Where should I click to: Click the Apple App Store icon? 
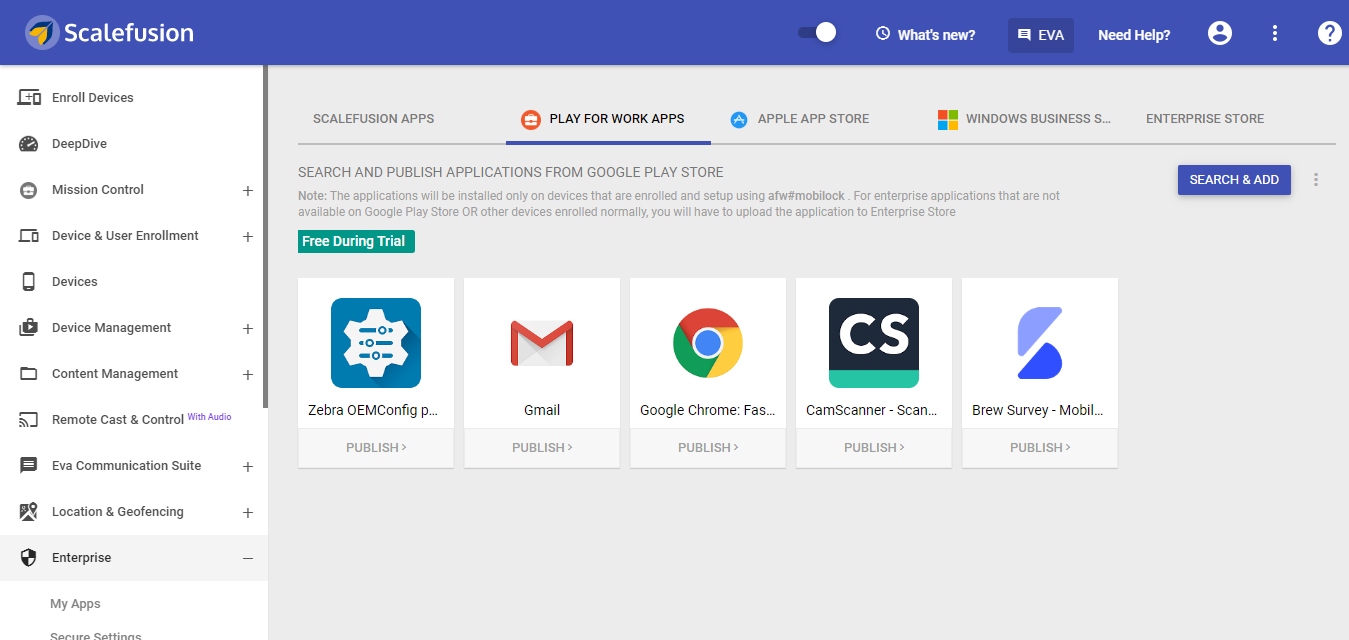click(739, 120)
